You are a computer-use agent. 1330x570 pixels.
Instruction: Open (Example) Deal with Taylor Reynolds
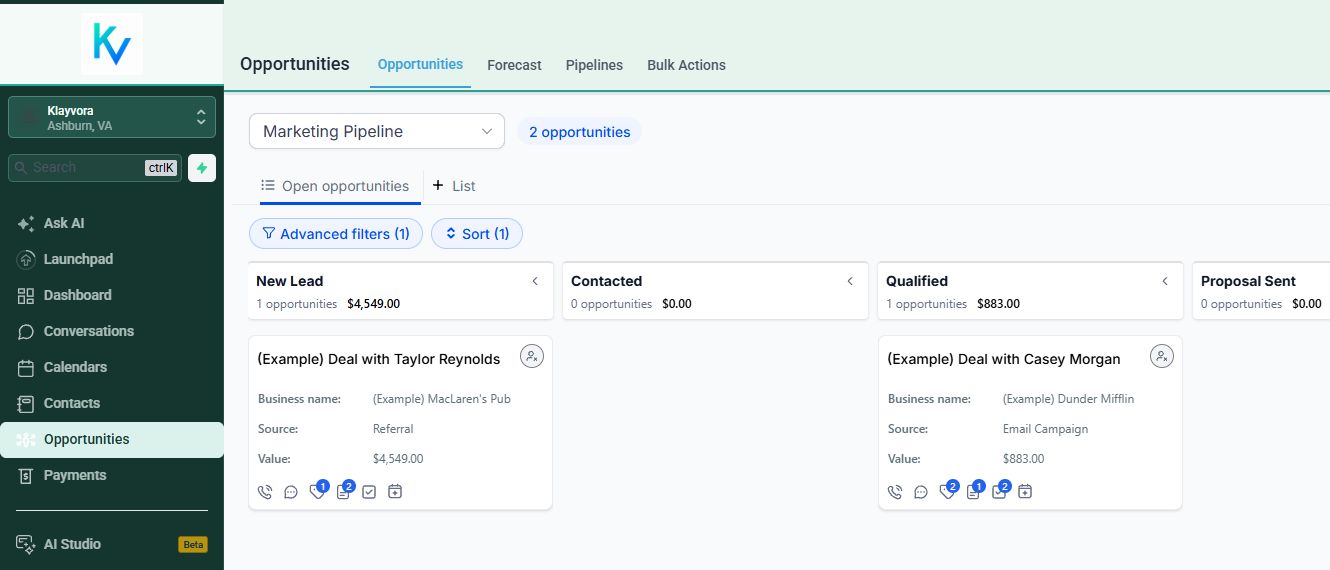coord(379,359)
